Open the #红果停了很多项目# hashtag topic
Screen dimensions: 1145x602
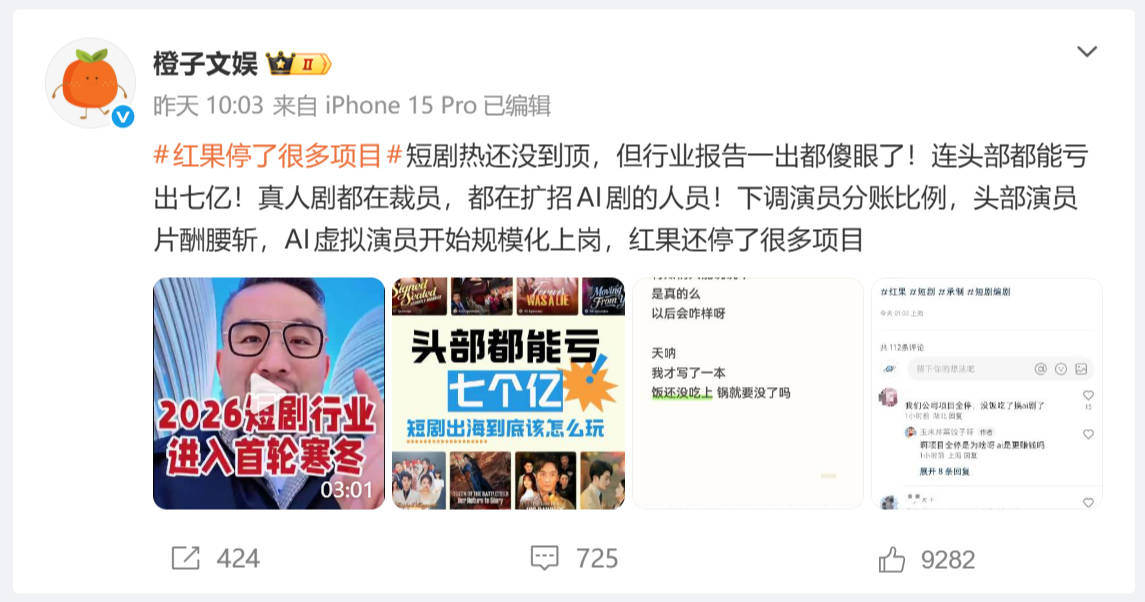point(278,156)
